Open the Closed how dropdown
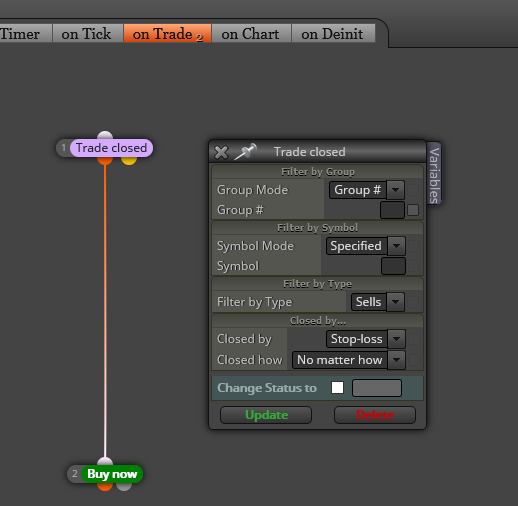Screen dimensions: 518x506 click(349, 360)
